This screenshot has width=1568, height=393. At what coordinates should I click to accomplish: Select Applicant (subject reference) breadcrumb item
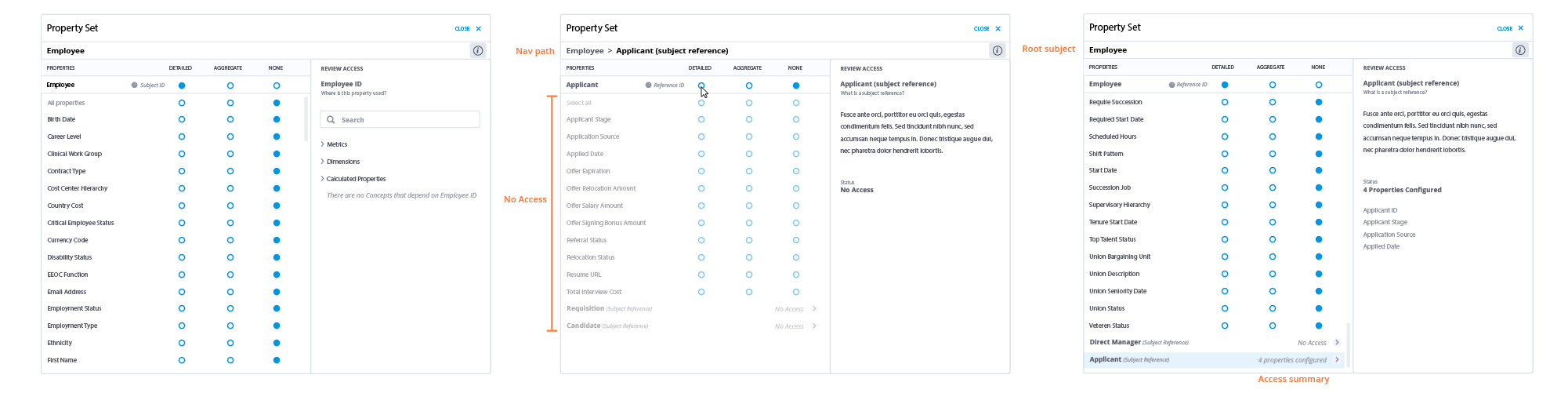tap(672, 51)
